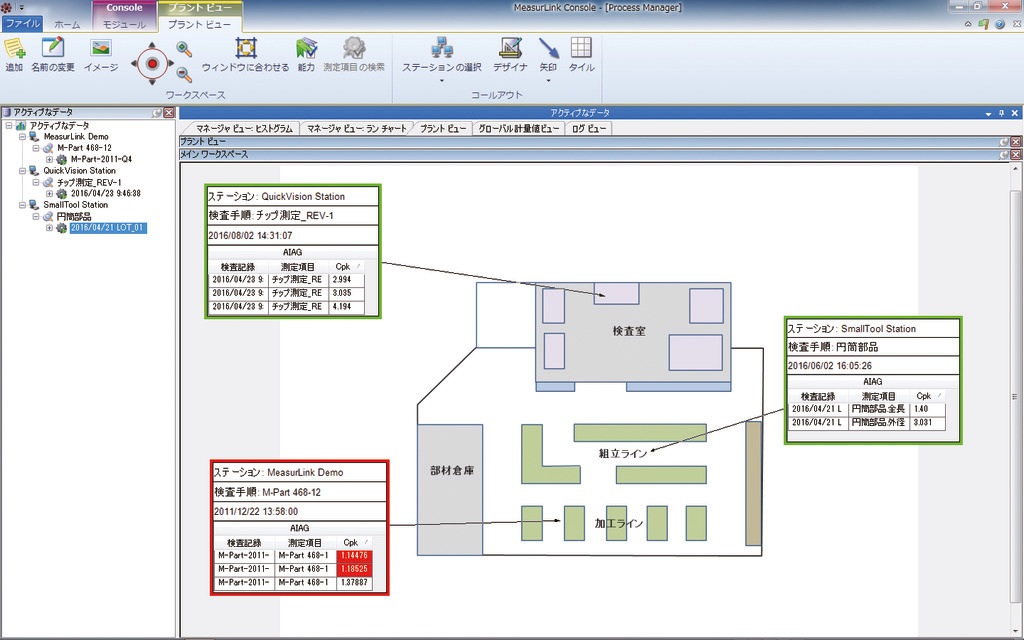Expand the 2016/04/21 LOT_01 node

point(50,228)
